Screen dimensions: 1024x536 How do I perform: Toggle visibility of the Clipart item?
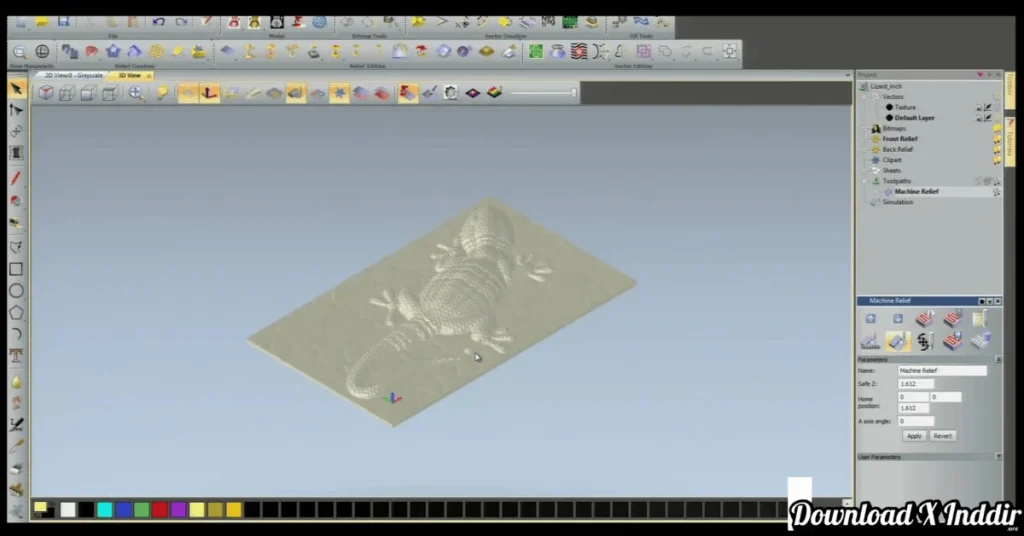coord(996,160)
